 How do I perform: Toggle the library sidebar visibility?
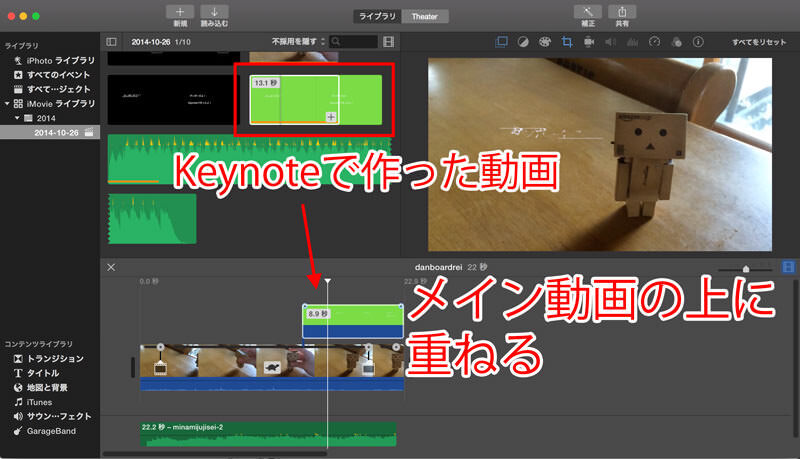(111, 42)
